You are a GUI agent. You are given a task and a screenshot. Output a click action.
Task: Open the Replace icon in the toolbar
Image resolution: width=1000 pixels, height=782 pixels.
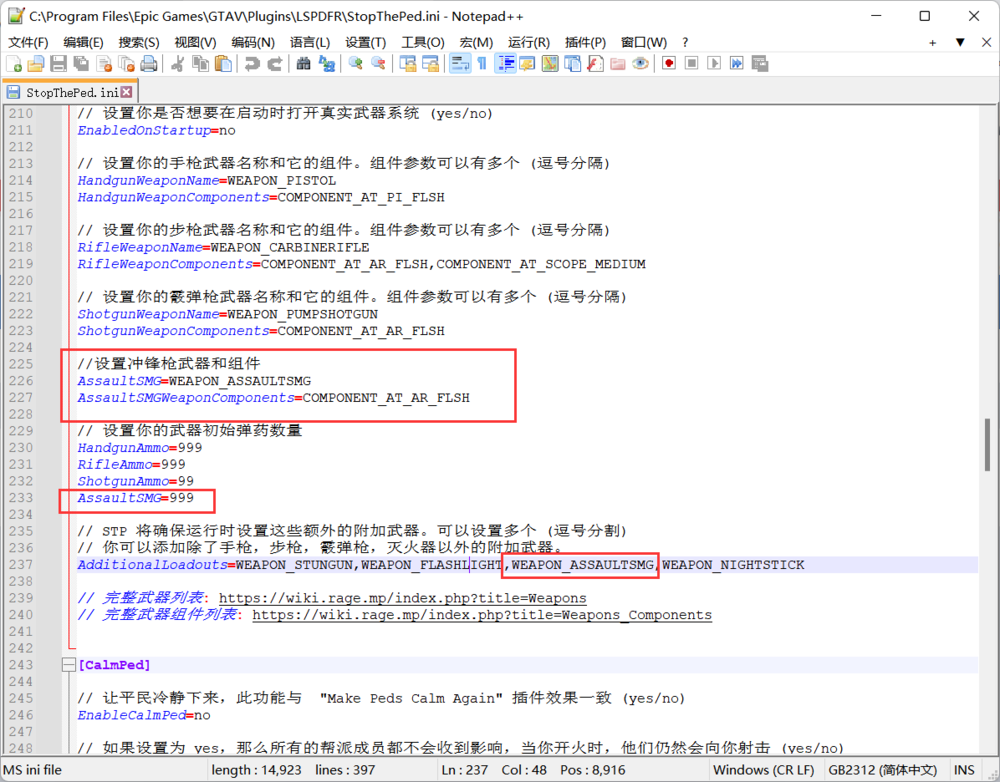325,63
